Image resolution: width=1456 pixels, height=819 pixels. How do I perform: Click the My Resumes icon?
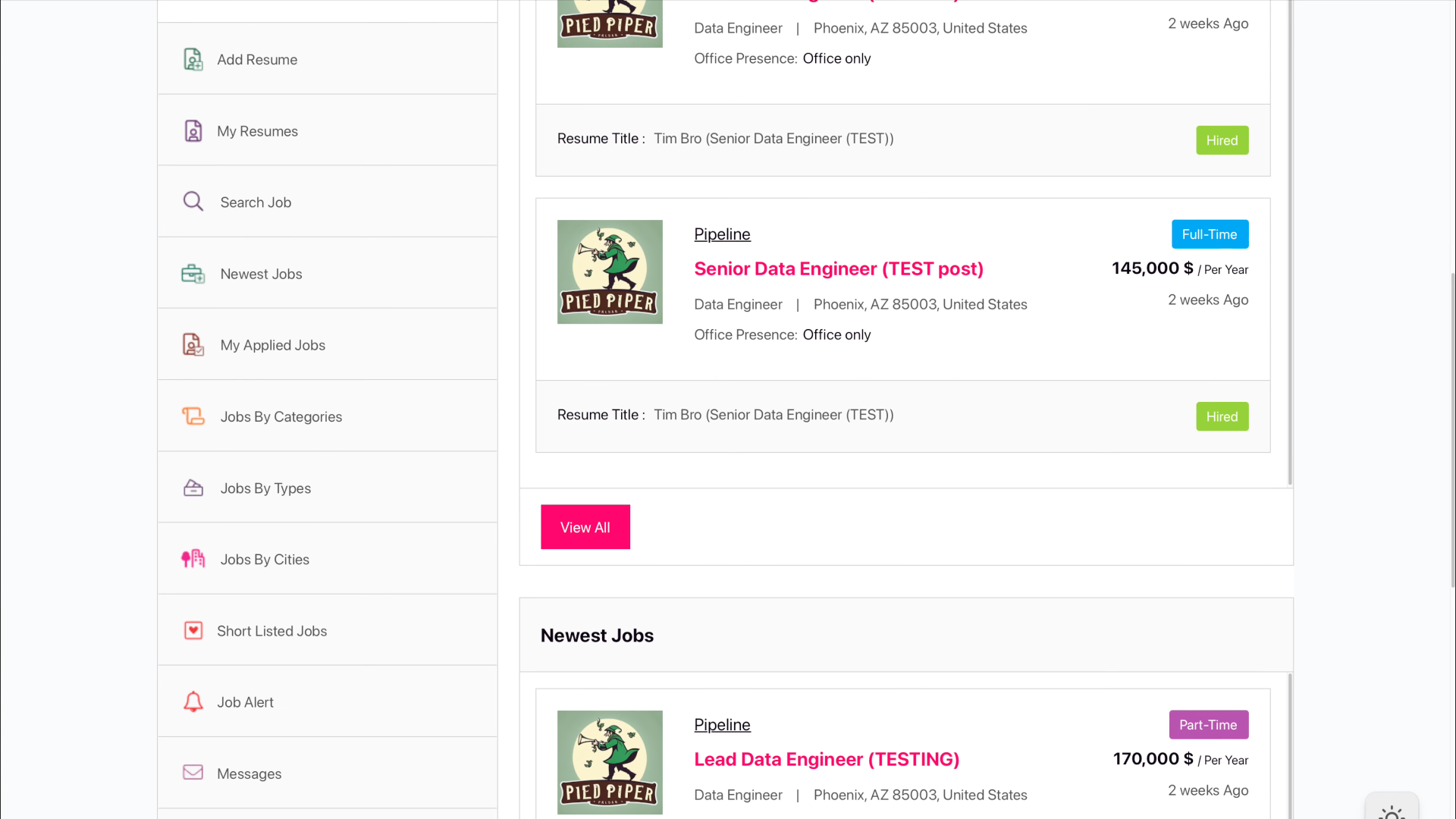point(193,131)
